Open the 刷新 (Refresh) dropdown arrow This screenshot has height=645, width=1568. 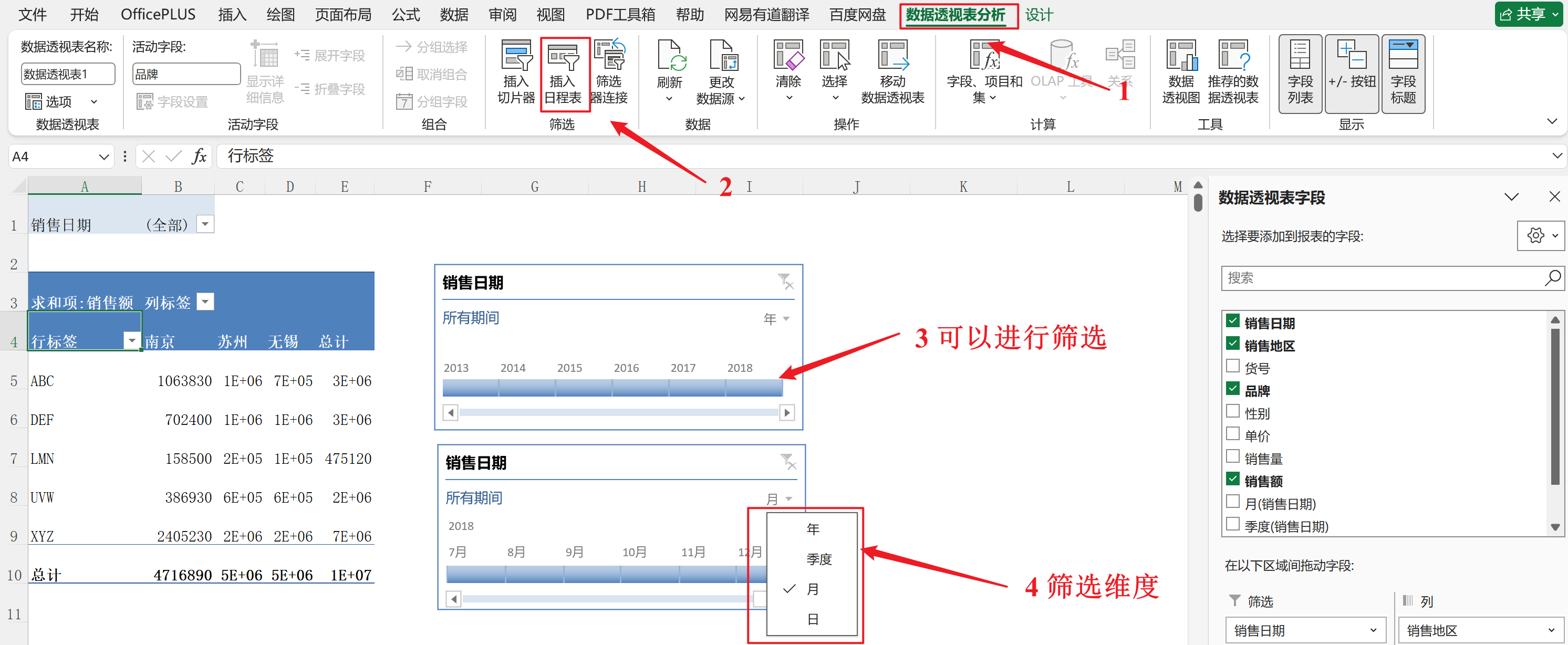pos(669,99)
